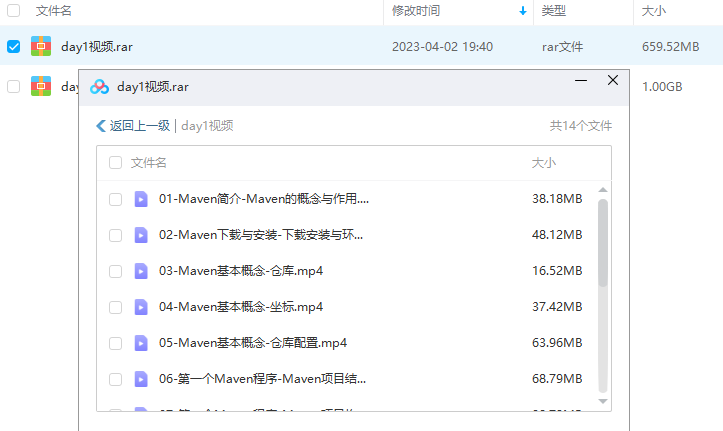Uncheck the day1视频.rar row checkbox
The image size is (723, 431).
(13, 46)
